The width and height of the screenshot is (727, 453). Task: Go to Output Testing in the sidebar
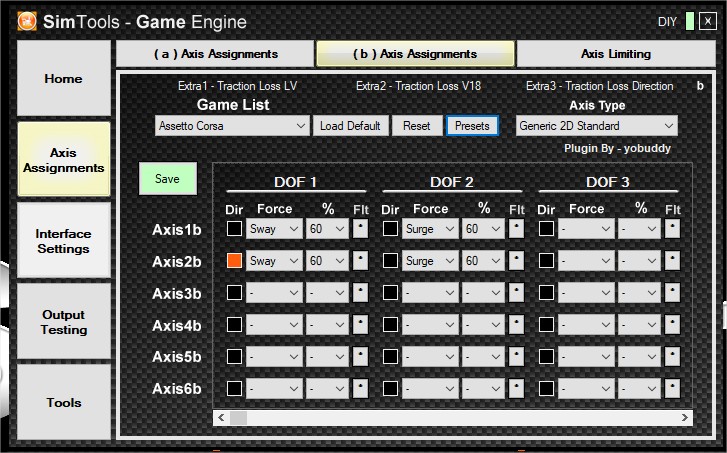pyautogui.click(x=64, y=322)
